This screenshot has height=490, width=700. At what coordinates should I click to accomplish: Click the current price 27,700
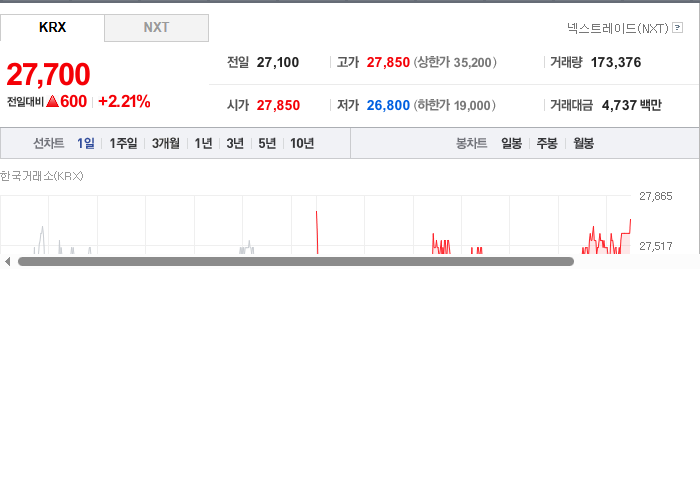coord(48,74)
